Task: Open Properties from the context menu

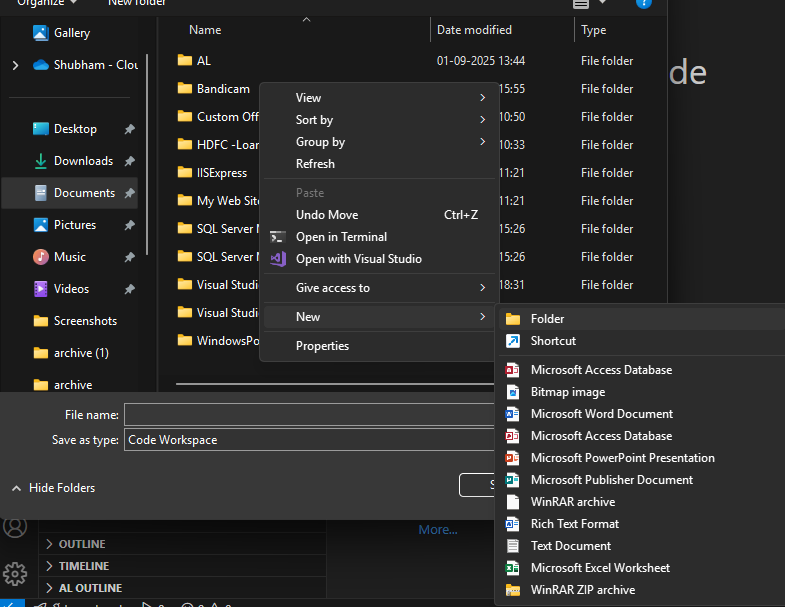Action: 322,346
